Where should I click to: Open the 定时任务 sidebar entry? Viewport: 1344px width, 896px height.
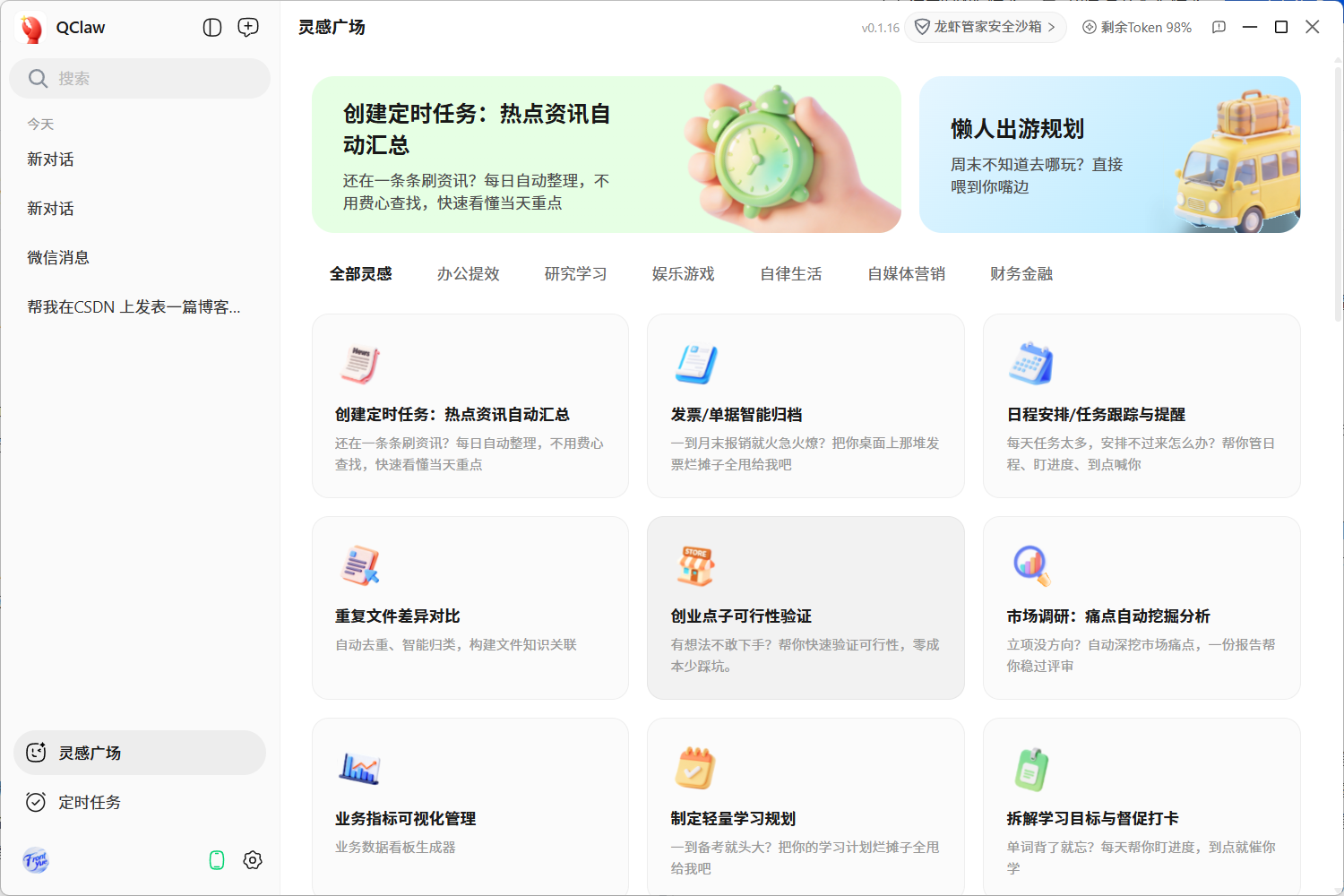[140, 802]
